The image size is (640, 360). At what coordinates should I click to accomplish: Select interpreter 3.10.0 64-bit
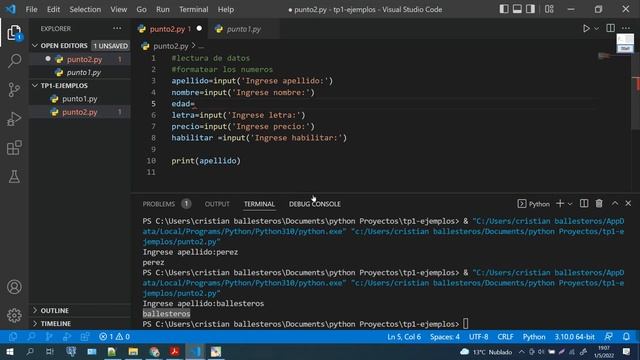pyautogui.click(x=574, y=337)
